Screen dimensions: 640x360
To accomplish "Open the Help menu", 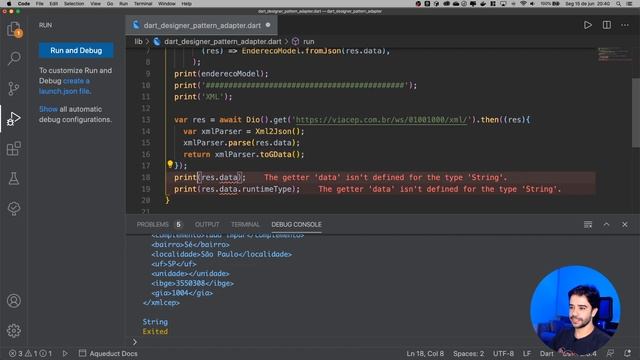I will tap(186, 4).
